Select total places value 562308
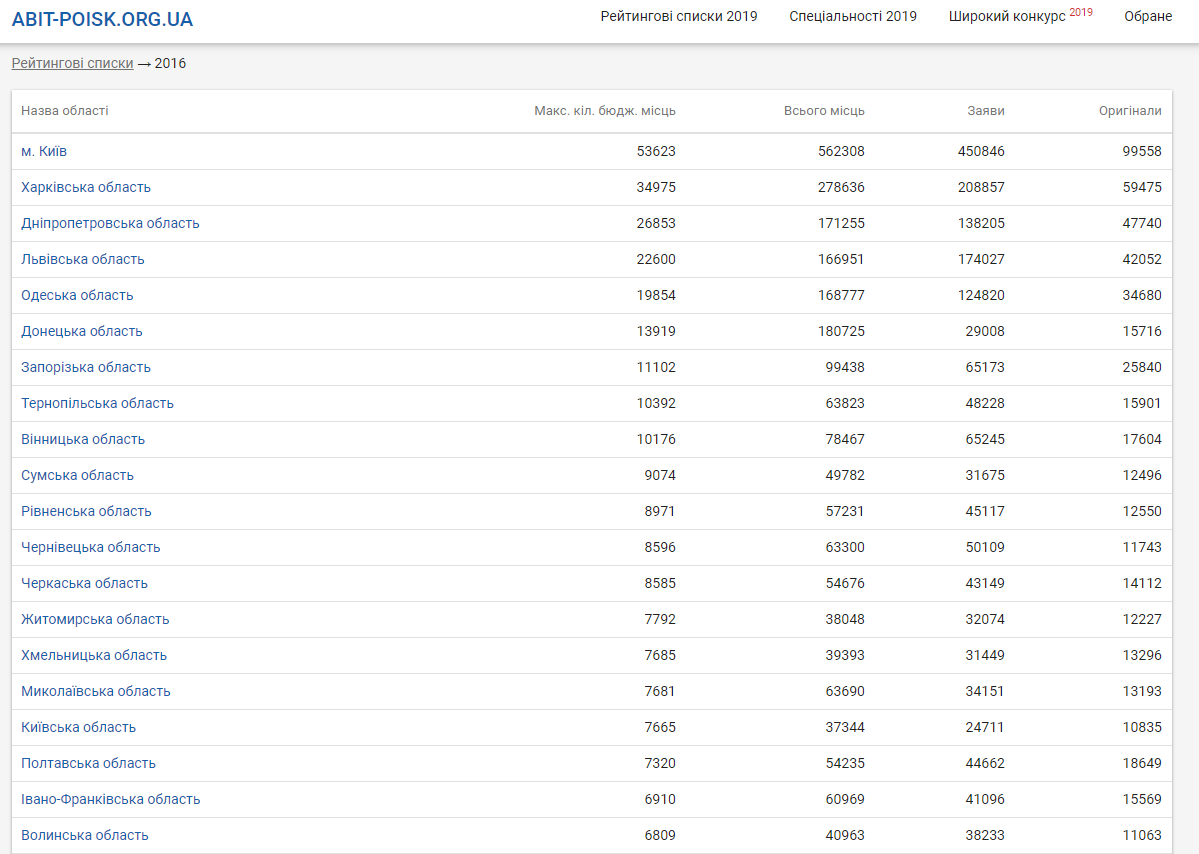The image size is (1199, 854). (841, 151)
